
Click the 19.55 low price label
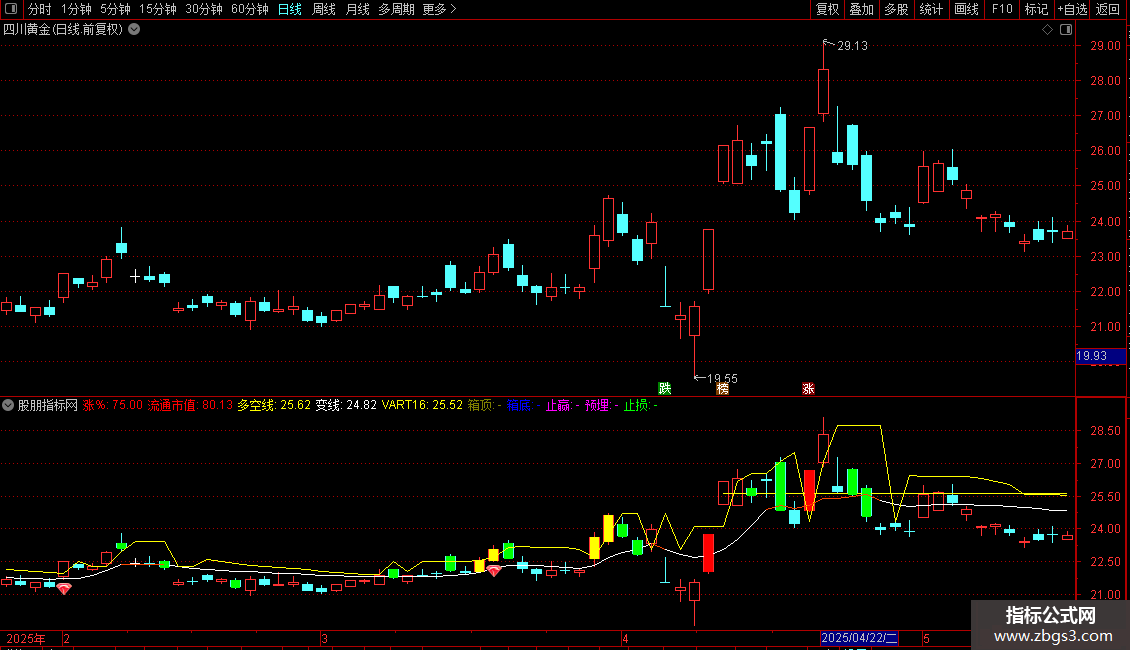pyautogui.click(x=722, y=378)
